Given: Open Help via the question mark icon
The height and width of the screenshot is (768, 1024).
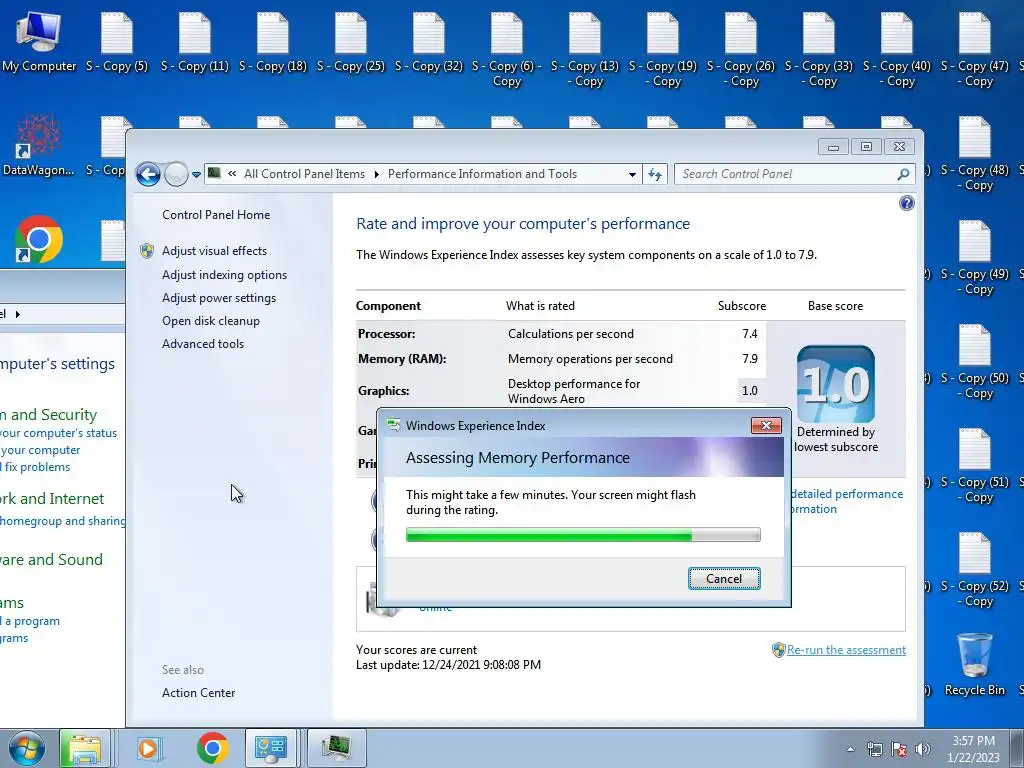Looking at the screenshot, I should [x=906, y=203].
